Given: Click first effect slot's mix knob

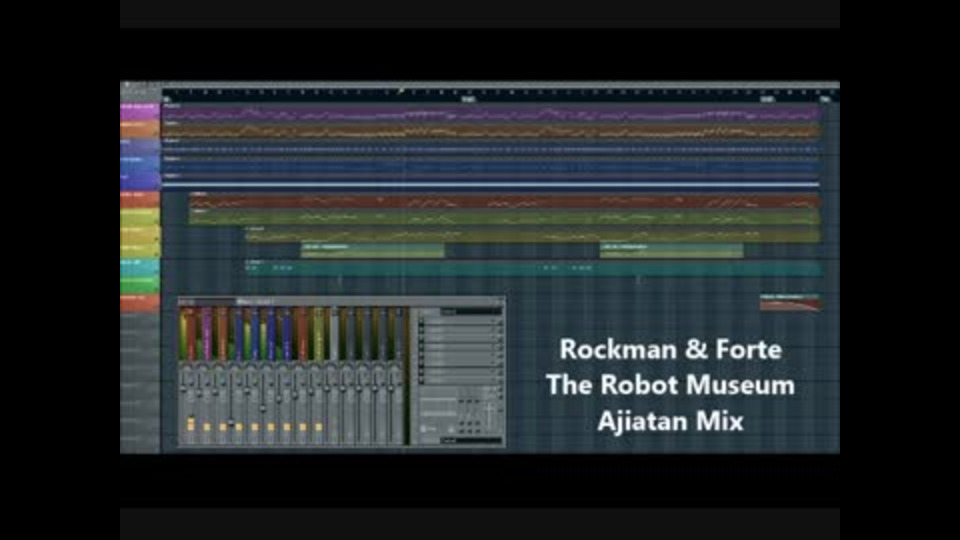Looking at the screenshot, I should click(500, 321).
